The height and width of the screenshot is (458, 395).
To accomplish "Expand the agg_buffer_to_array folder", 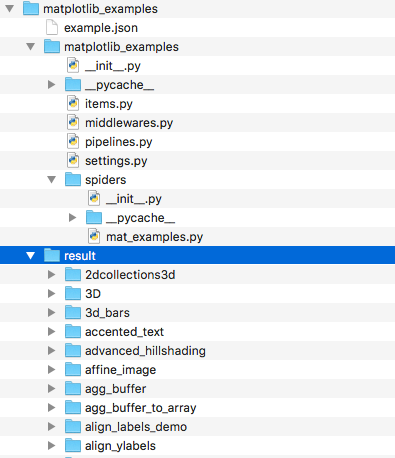I will point(51,407).
